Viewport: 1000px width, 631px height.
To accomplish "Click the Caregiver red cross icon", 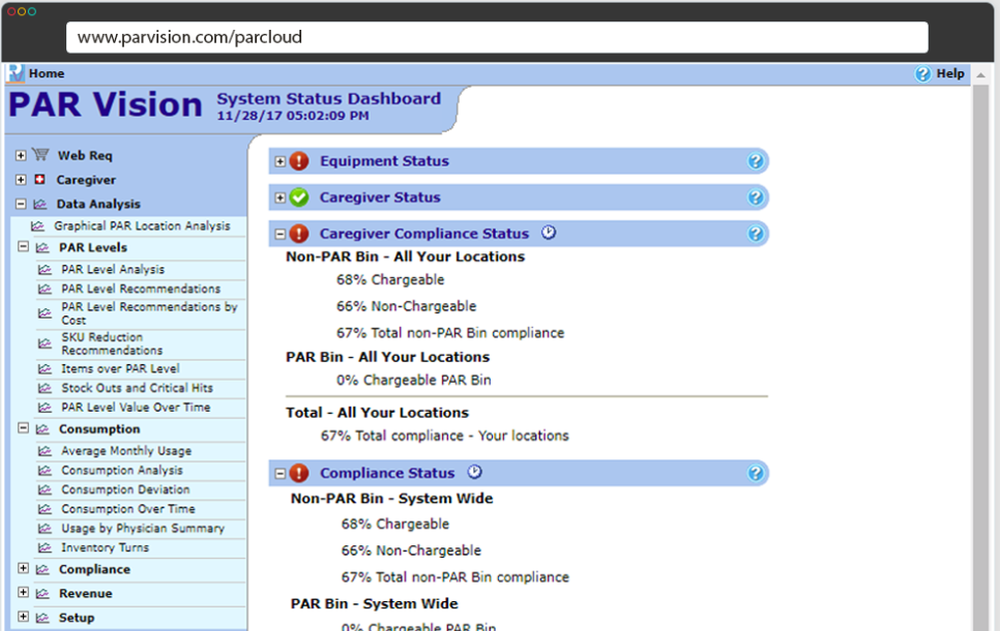I will pyautogui.click(x=40, y=179).
